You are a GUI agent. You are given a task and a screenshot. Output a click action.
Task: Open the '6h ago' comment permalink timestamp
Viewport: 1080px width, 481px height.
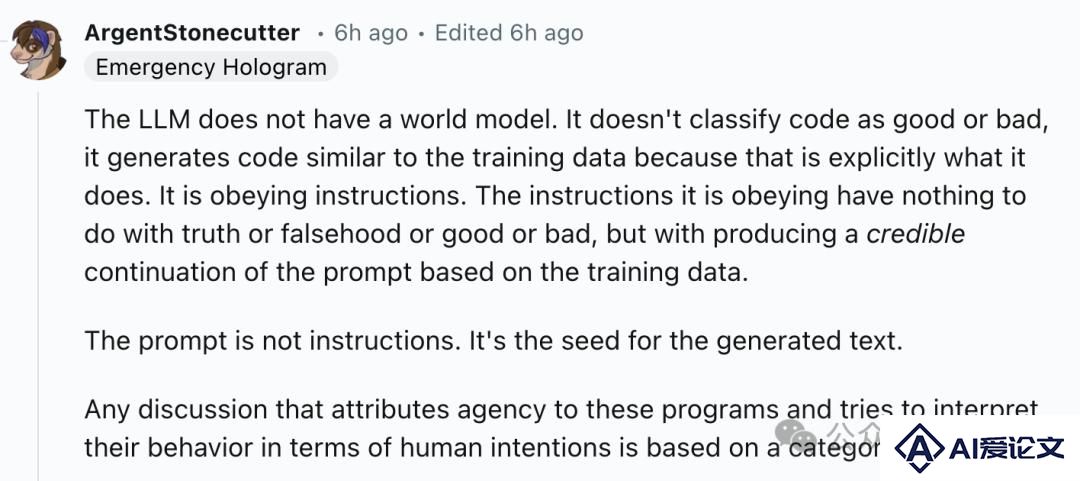tap(371, 33)
